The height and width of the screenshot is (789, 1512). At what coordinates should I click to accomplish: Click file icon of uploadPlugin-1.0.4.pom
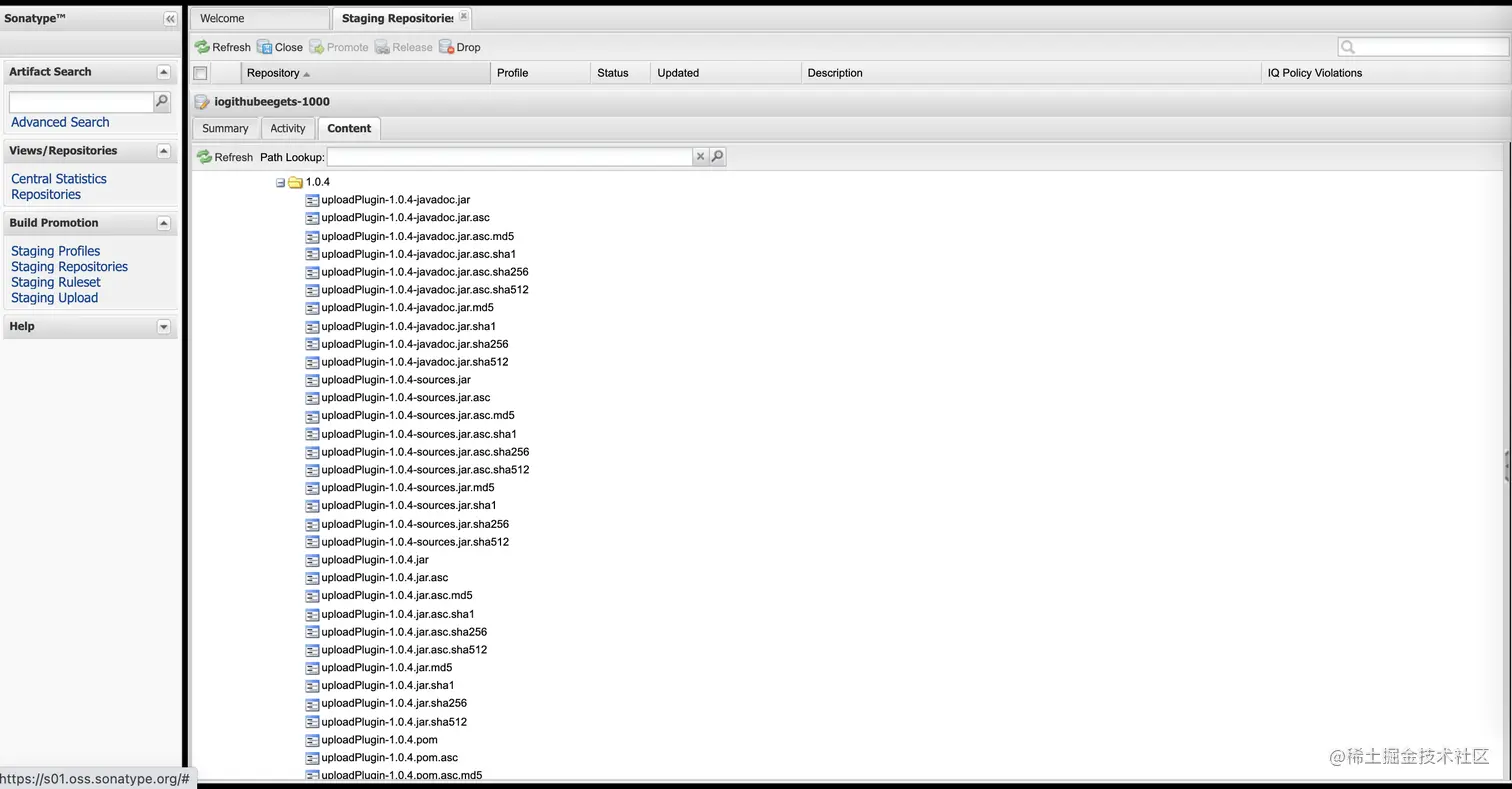pos(312,740)
